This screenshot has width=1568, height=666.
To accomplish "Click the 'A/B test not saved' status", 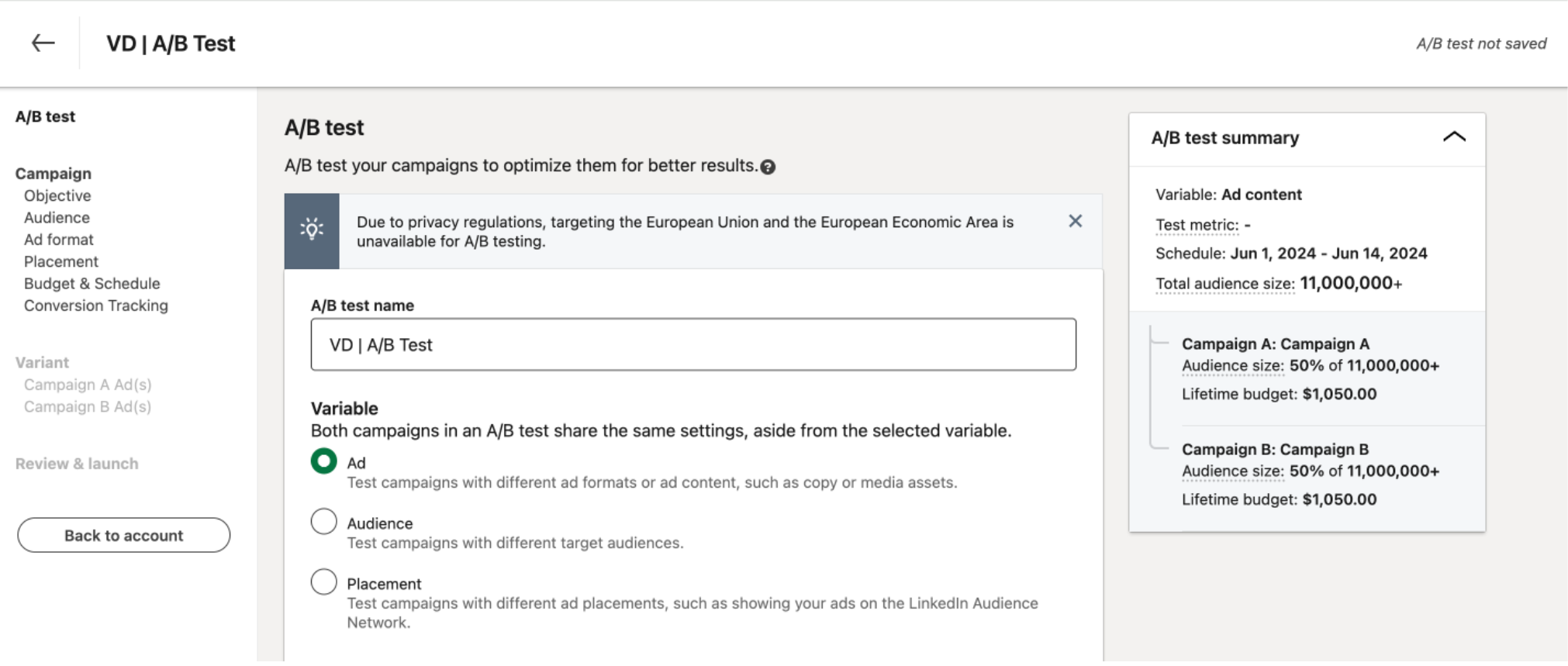I will [1481, 43].
